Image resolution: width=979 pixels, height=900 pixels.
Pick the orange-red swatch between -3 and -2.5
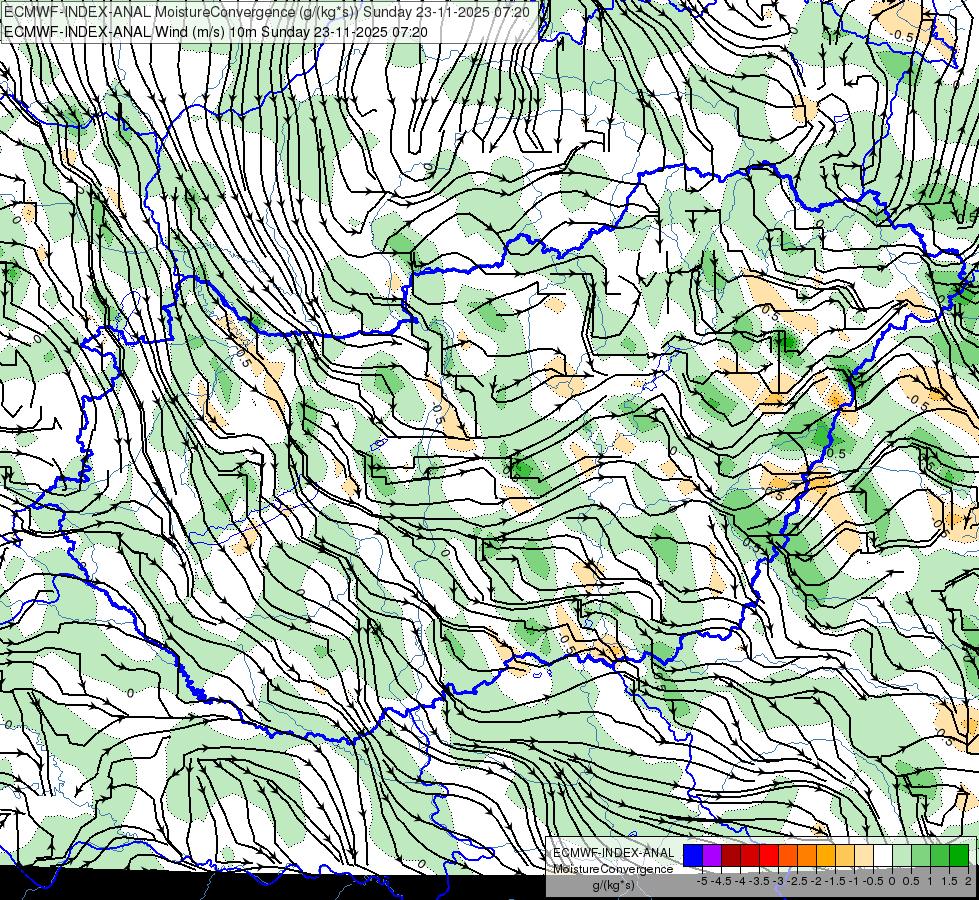pos(788,856)
